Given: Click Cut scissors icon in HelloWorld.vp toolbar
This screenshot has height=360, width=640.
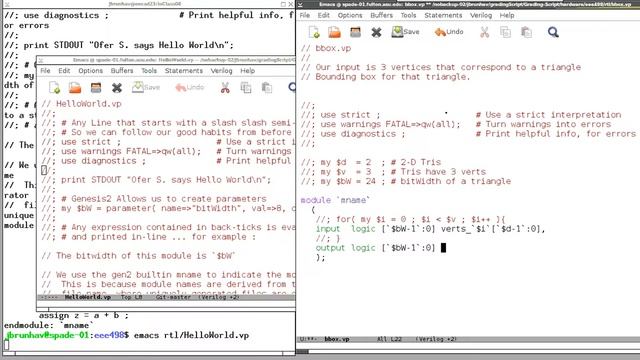Looking at the screenshot, I should click(x=225, y=87).
